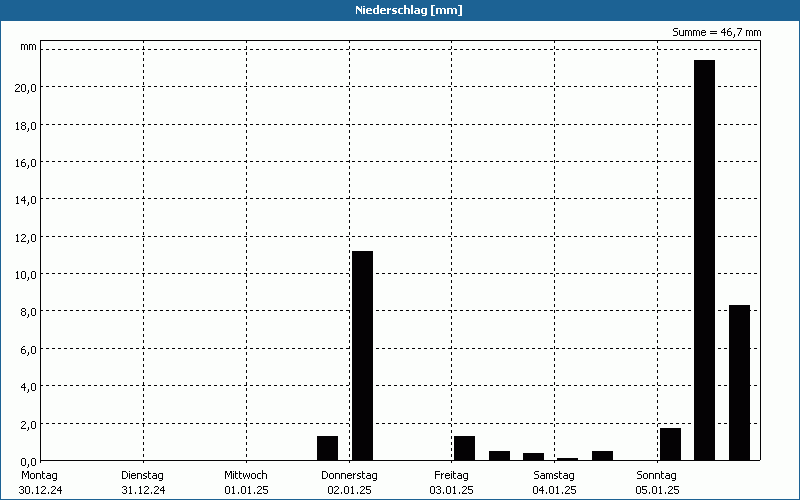Click the Montag day label
The height and width of the screenshot is (500, 800).
[39, 476]
